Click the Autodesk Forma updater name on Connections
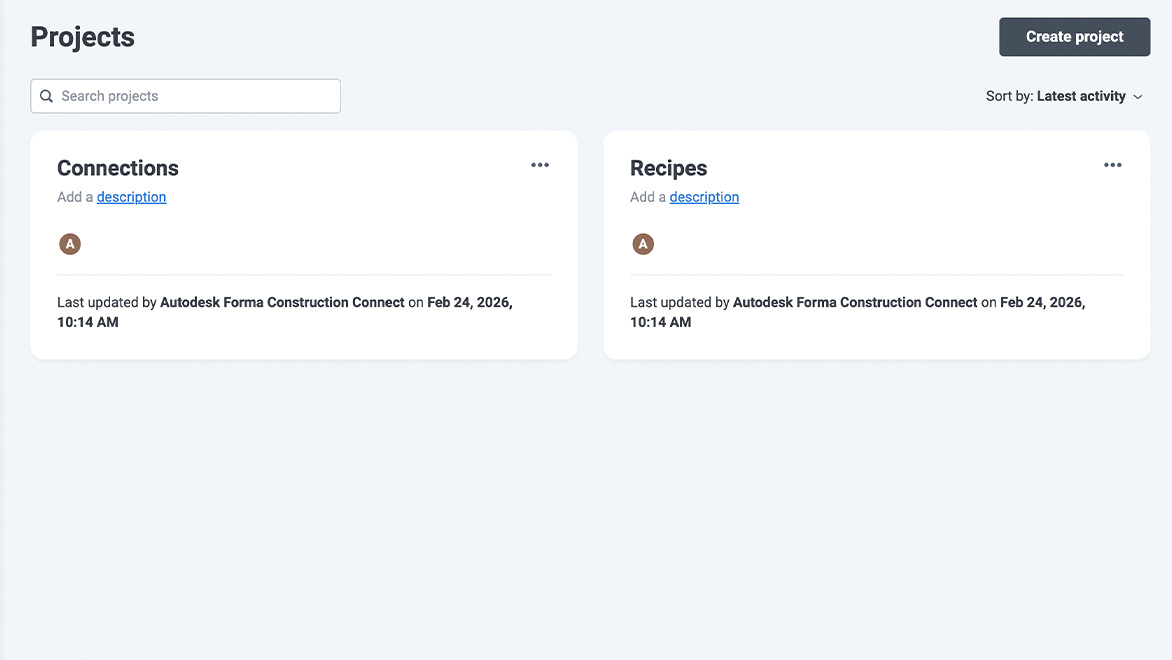Screen dimensions: 1172x660 pos(282,302)
